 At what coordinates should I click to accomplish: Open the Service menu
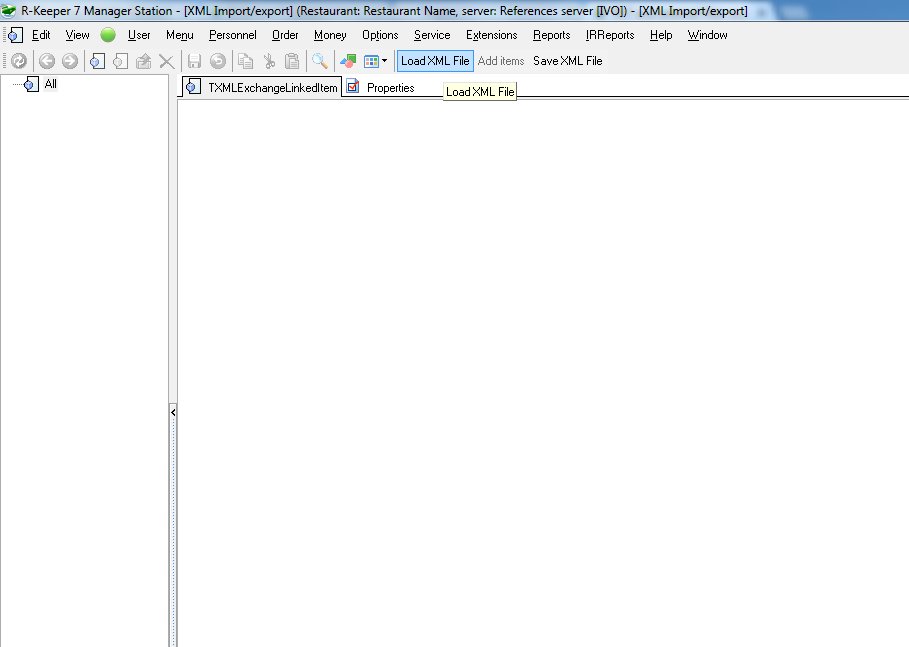432,35
